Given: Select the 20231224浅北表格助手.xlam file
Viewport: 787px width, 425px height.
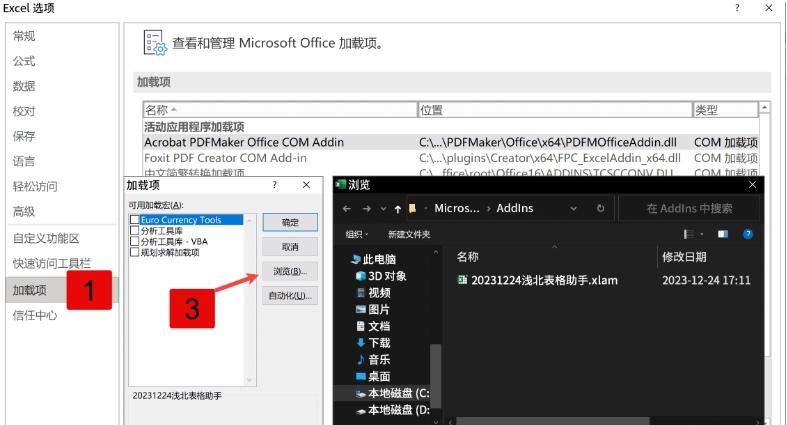Looking at the screenshot, I should (x=538, y=280).
